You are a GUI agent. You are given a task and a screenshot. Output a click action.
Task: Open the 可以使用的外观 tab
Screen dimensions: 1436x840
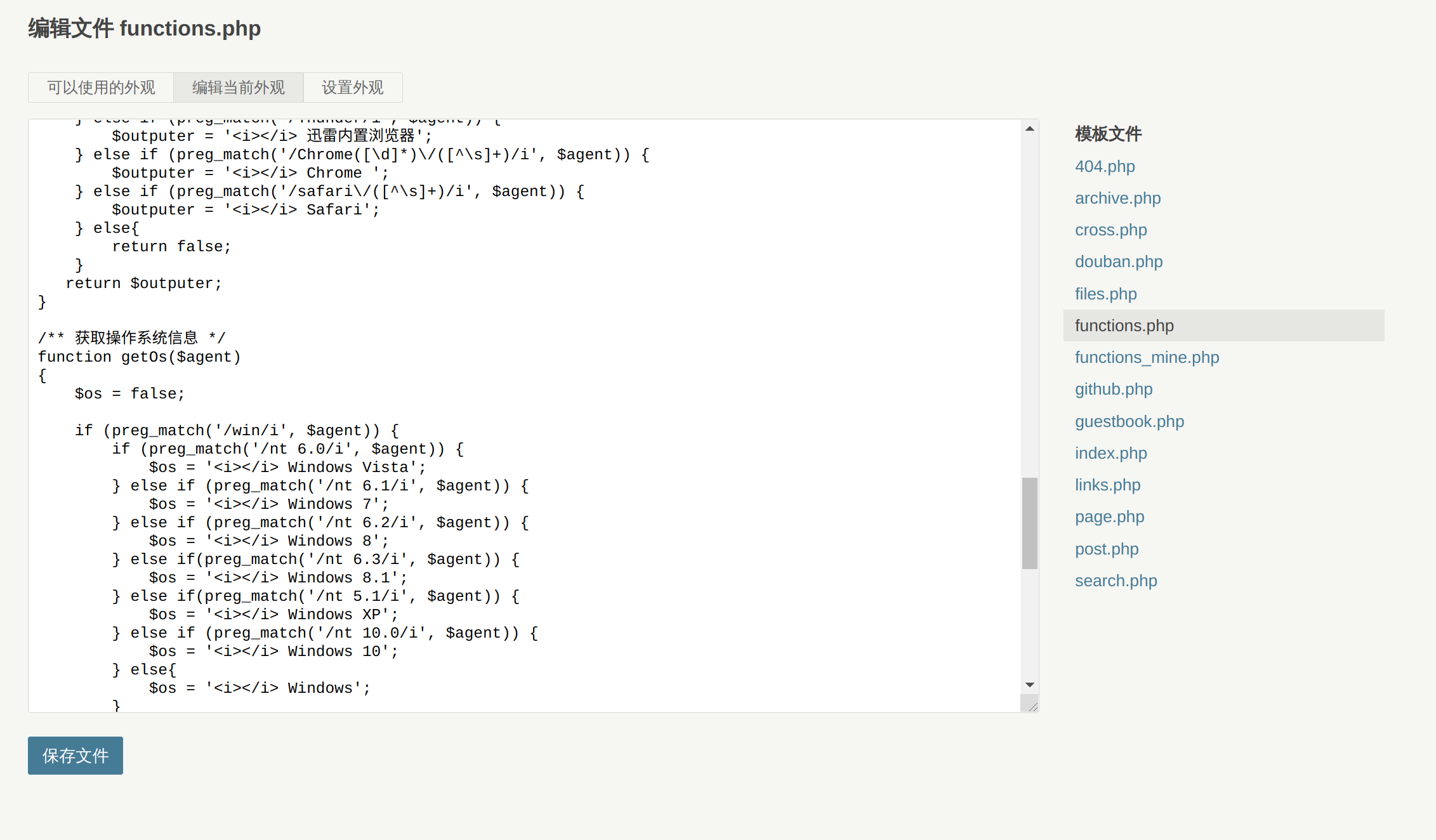point(101,88)
